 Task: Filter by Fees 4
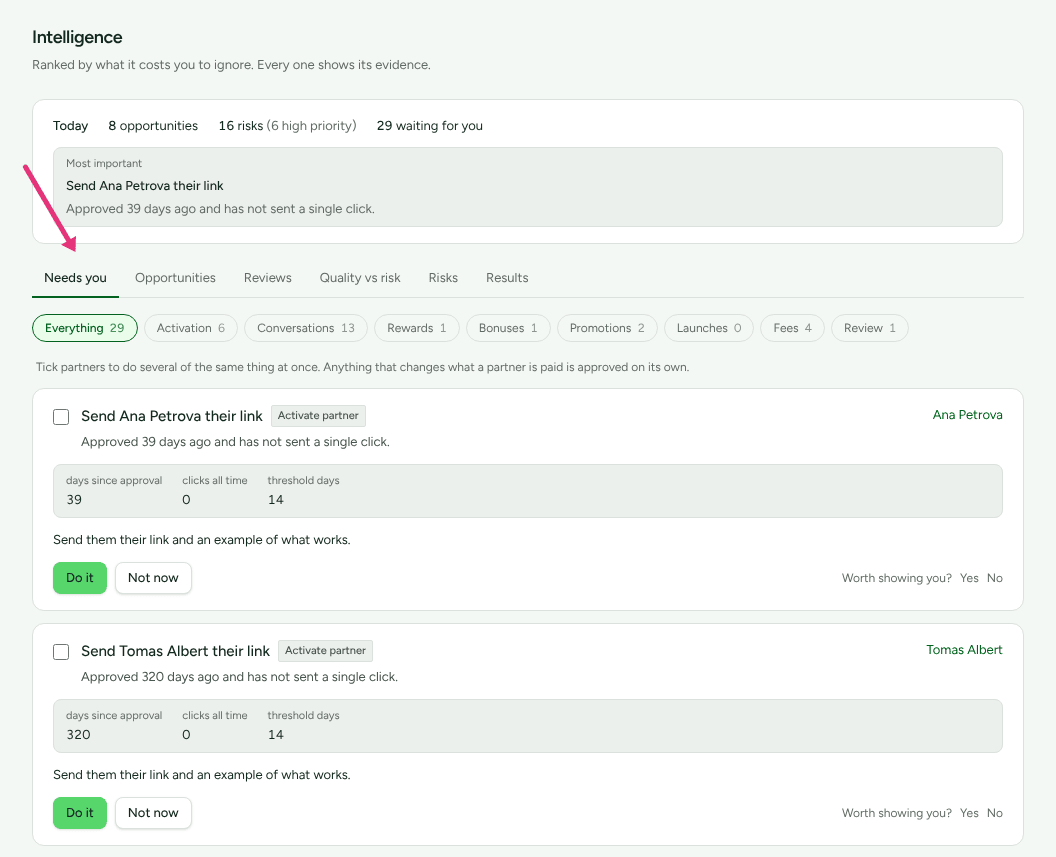[x=792, y=328]
